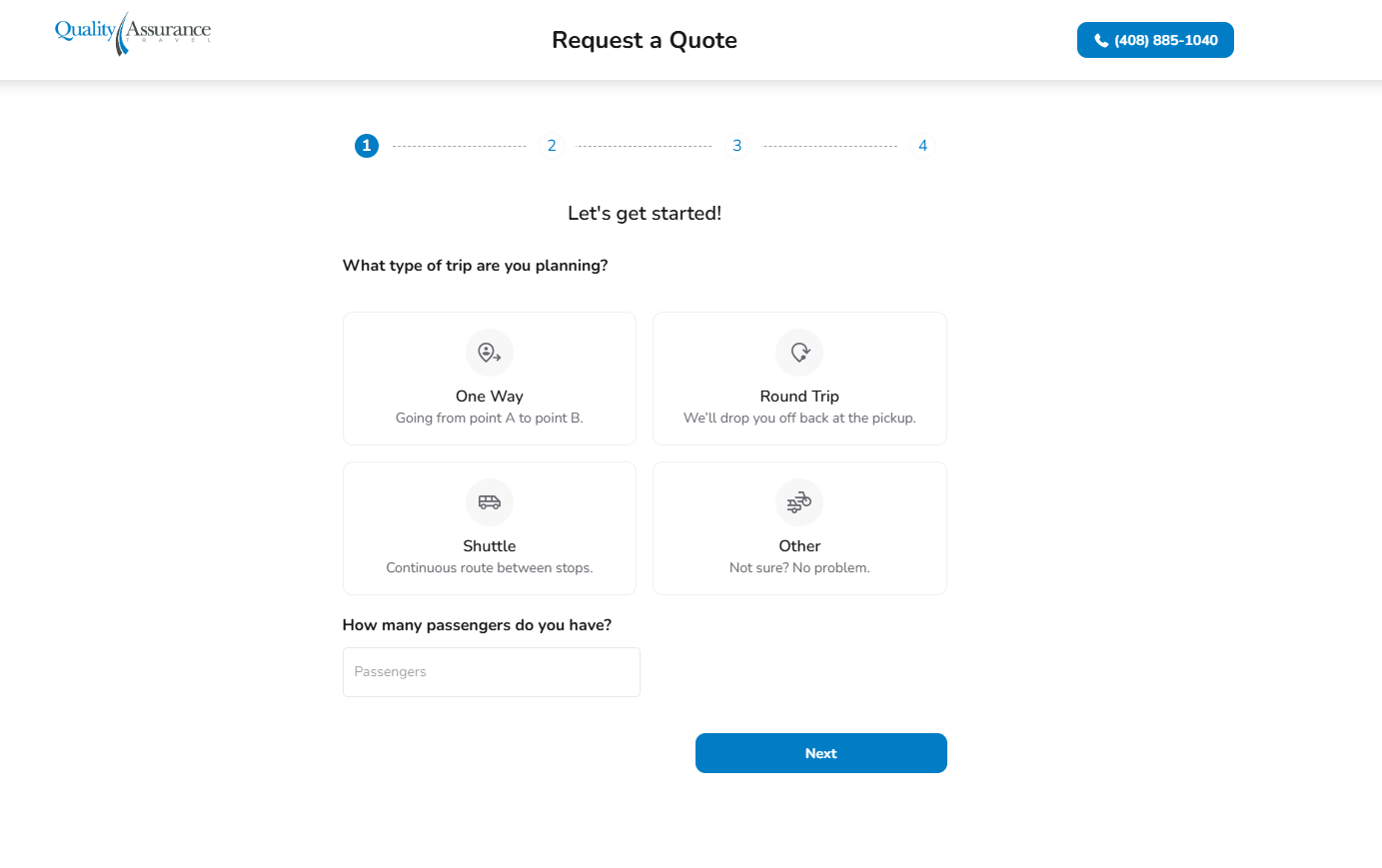Call (408) 885-1040 button
The width and height of the screenshot is (1382, 868).
point(1155,40)
